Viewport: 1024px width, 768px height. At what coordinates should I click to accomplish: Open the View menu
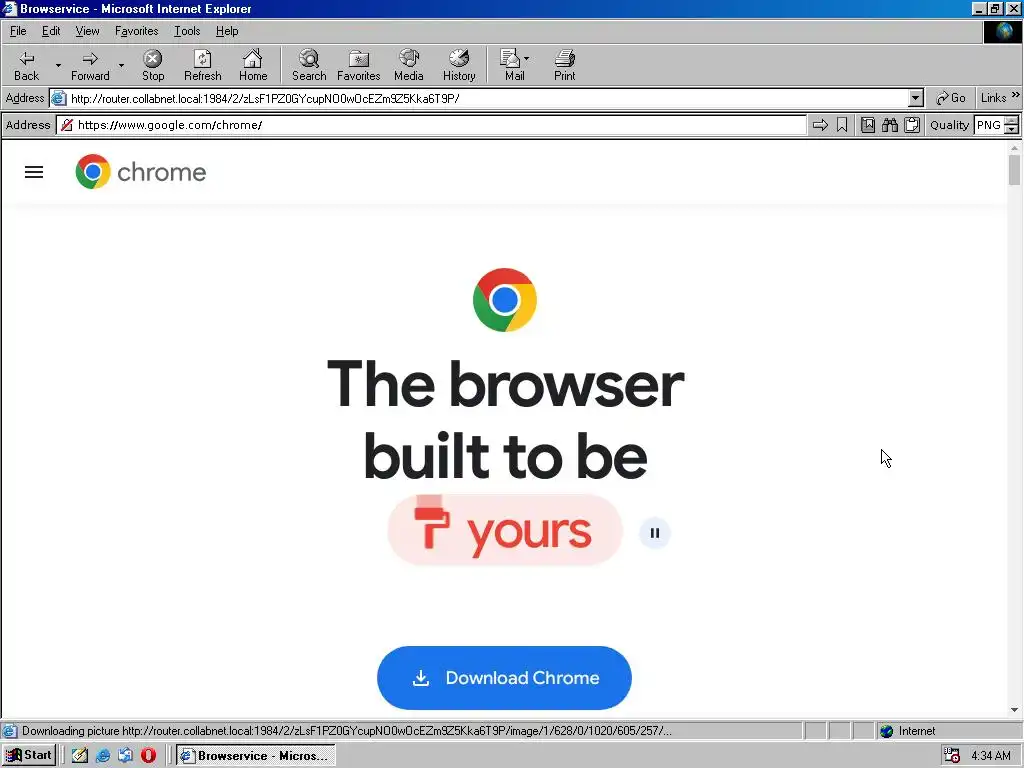(87, 31)
